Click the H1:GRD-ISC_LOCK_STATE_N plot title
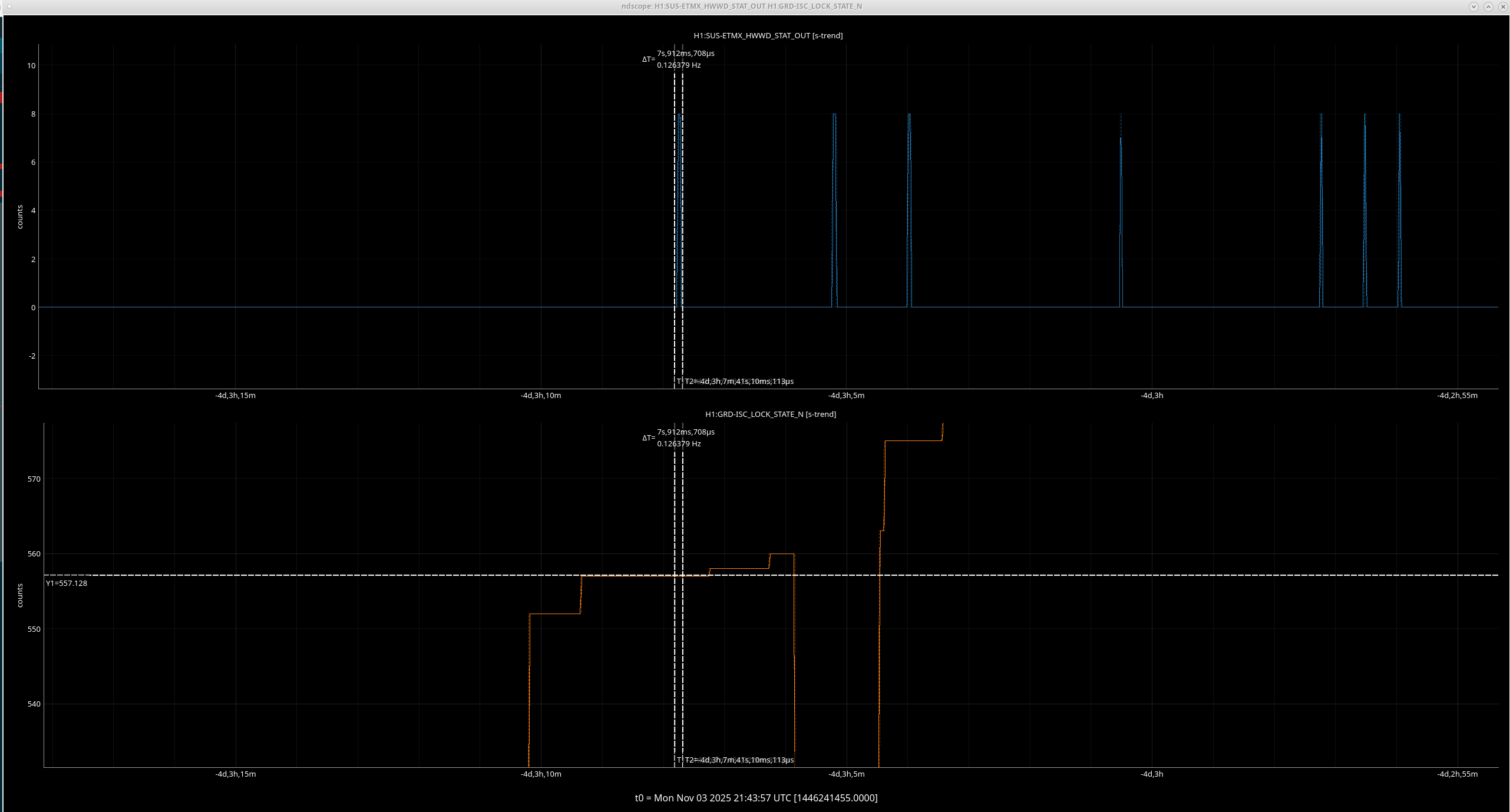The image size is (1510, 812). [x=770, y=415]
